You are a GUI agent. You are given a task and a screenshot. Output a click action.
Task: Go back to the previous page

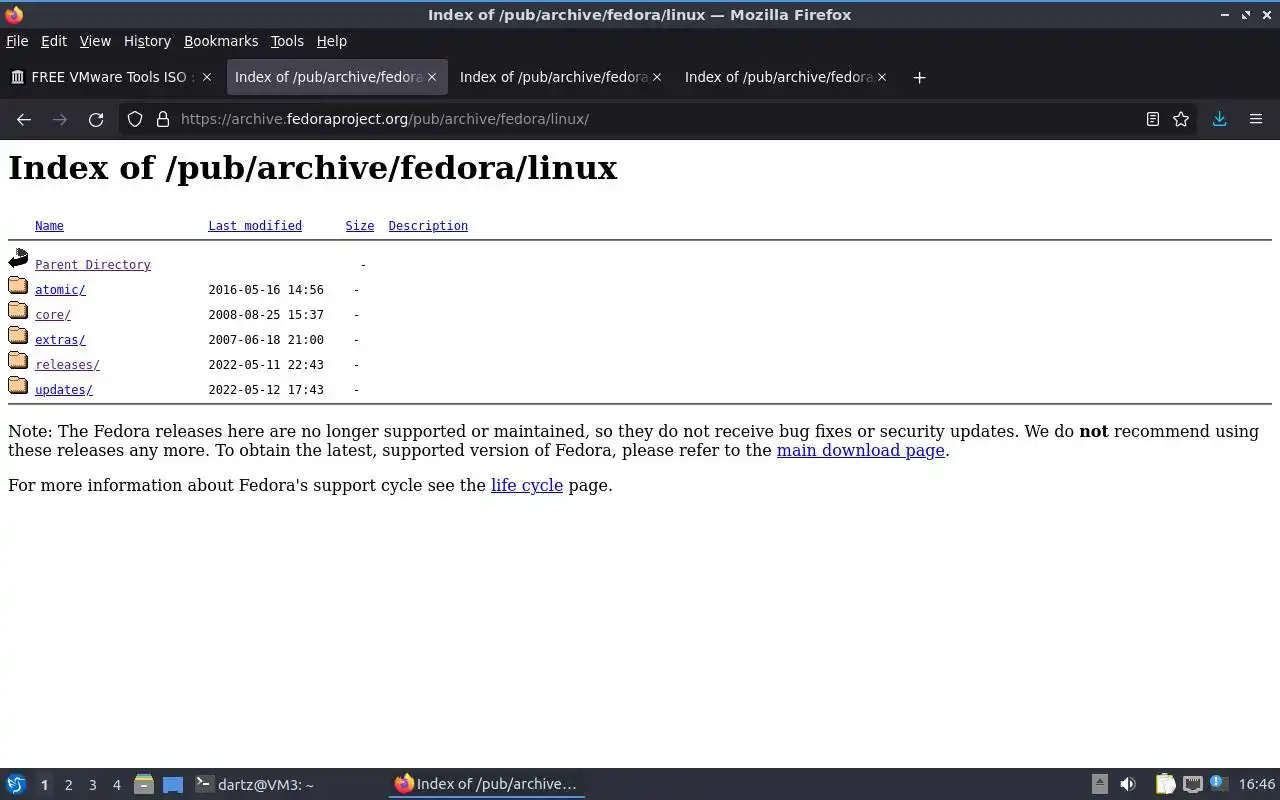click(24, 119)
